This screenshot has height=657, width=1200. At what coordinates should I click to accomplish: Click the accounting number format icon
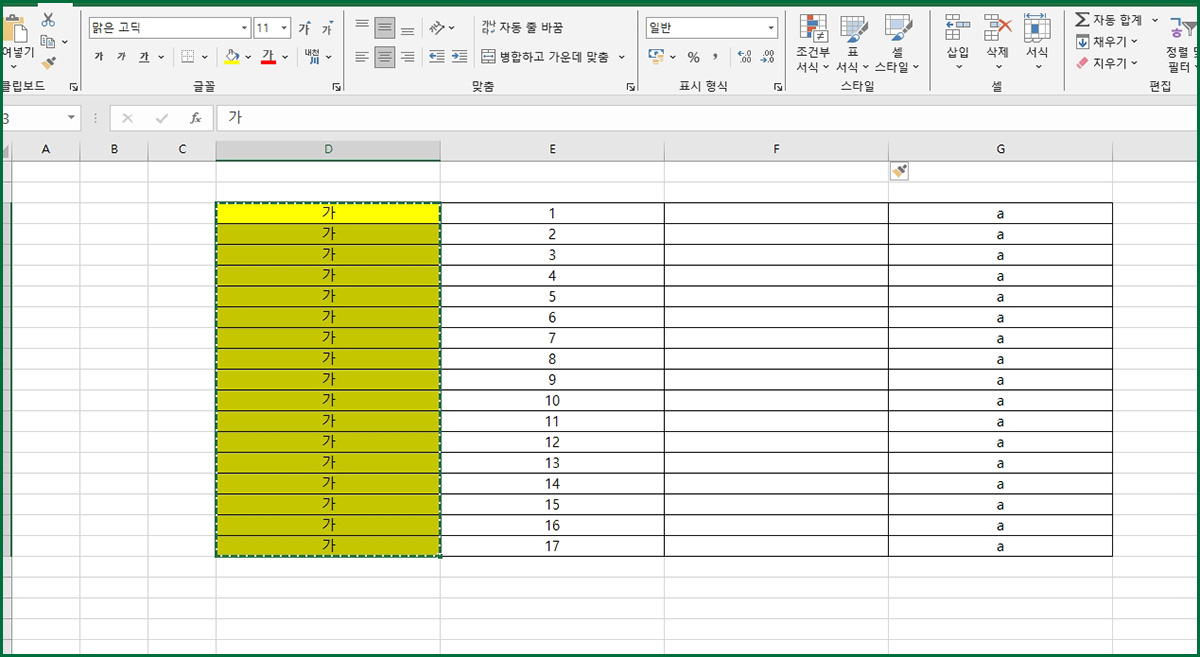tap(656, 57)
